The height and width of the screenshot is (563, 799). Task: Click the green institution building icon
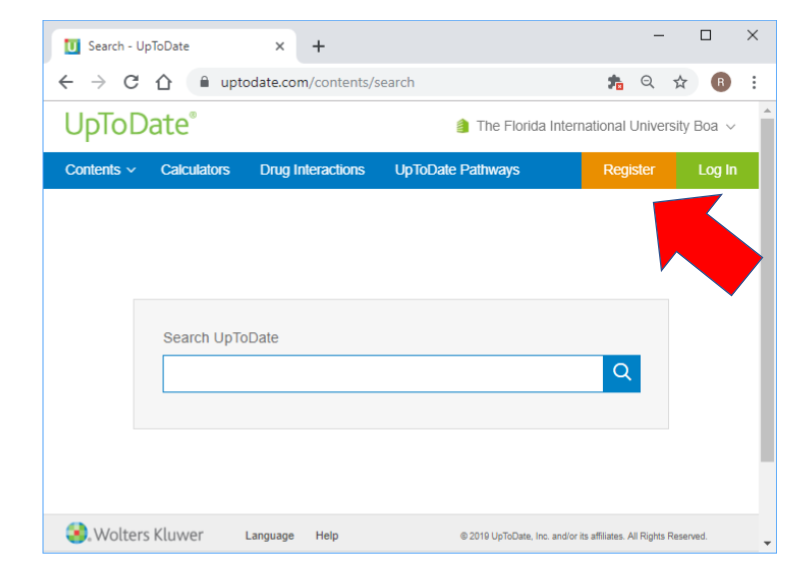462,126
